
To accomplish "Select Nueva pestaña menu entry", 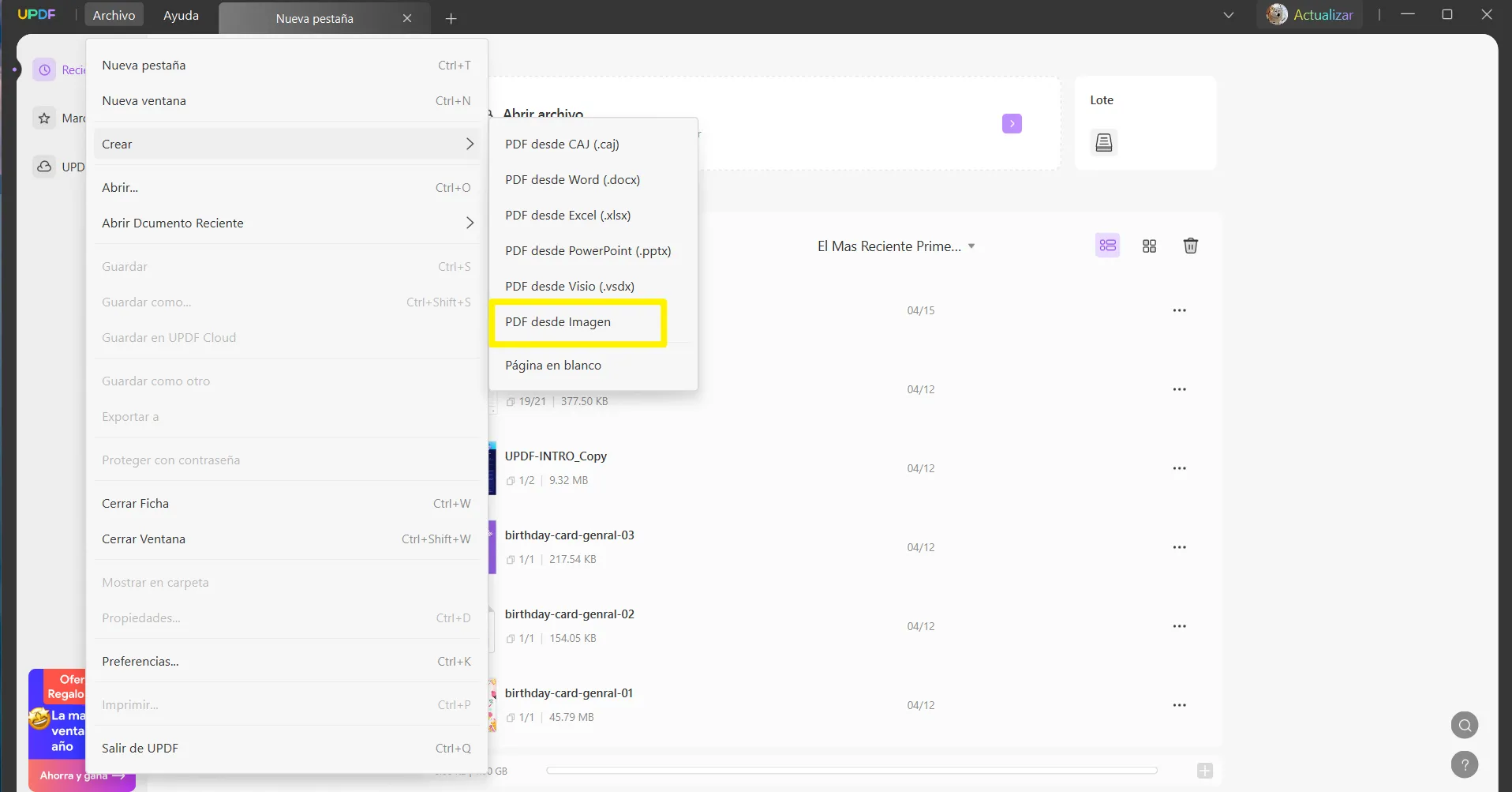I will pos(286,66).
